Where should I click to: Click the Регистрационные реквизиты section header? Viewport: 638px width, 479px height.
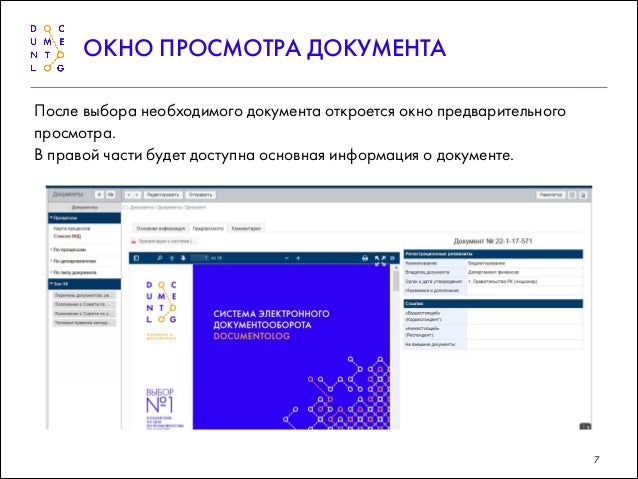click(493, 254)
